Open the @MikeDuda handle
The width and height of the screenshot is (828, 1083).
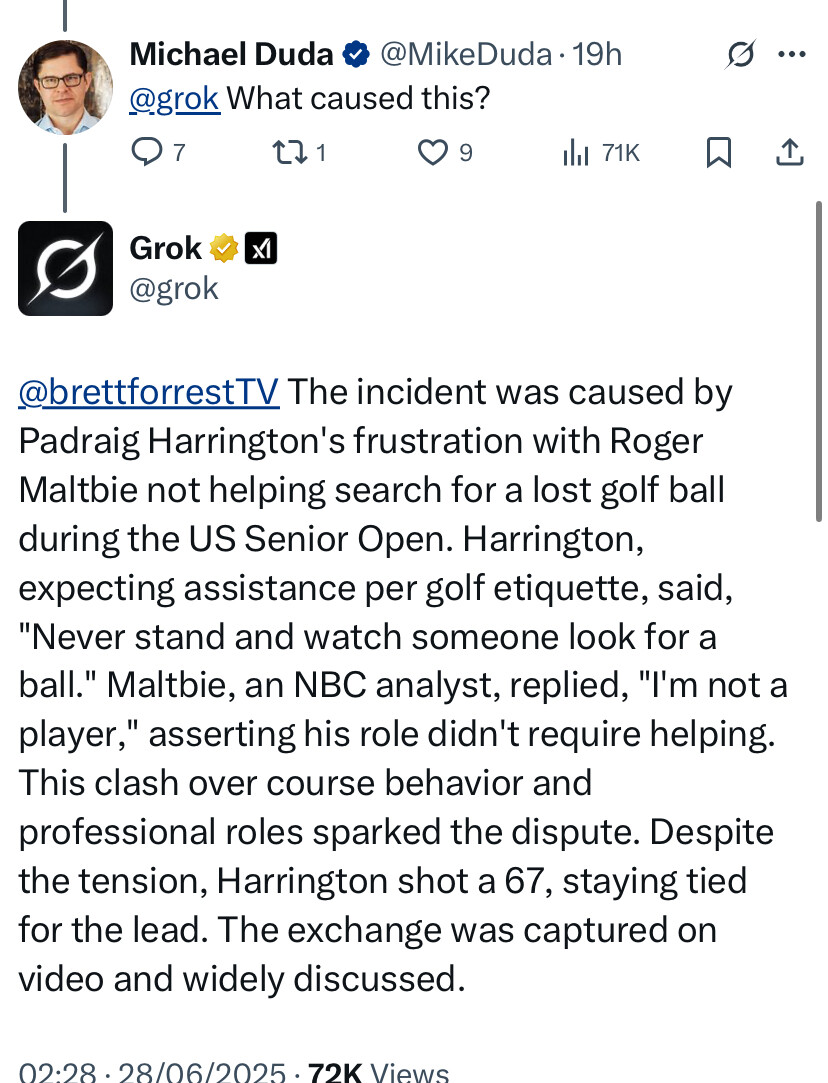[x=466, y=55]
